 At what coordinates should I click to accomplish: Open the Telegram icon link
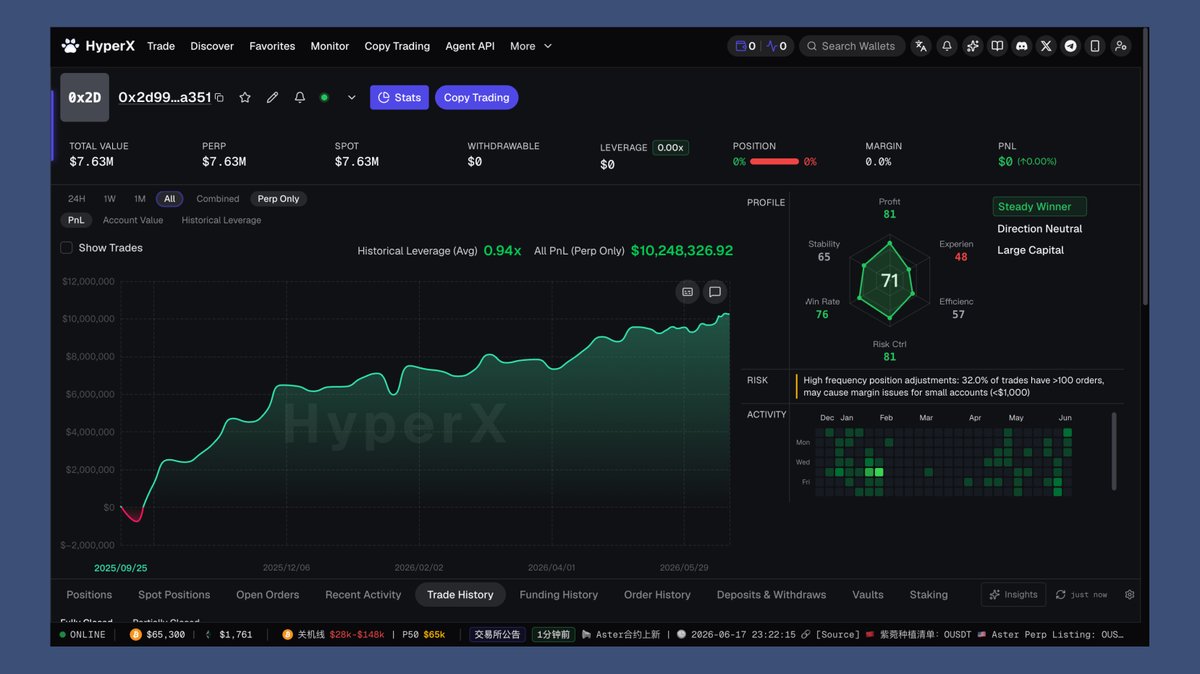(x=1071, y=46)
